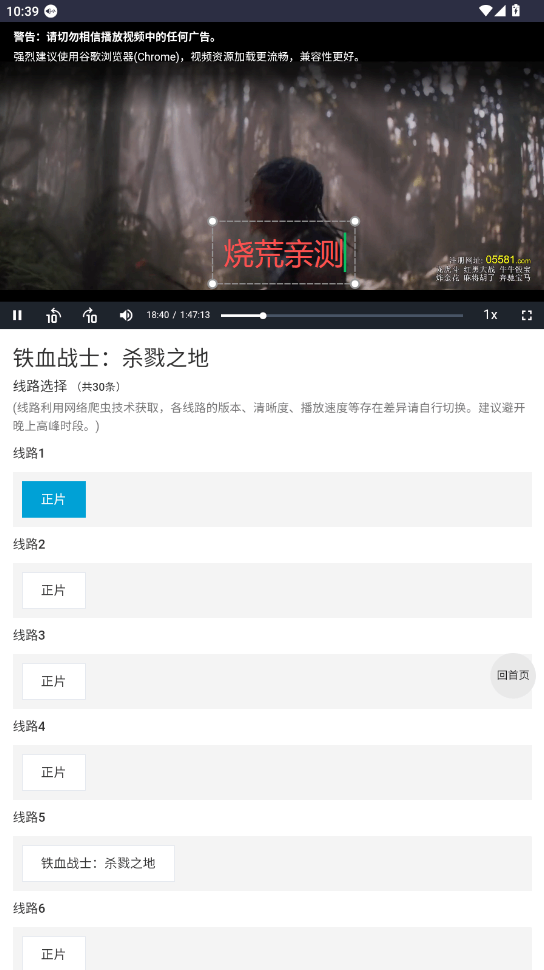Enter fullscreen video mode
This screenshot has height=970, width=544.
click(527, 315)
